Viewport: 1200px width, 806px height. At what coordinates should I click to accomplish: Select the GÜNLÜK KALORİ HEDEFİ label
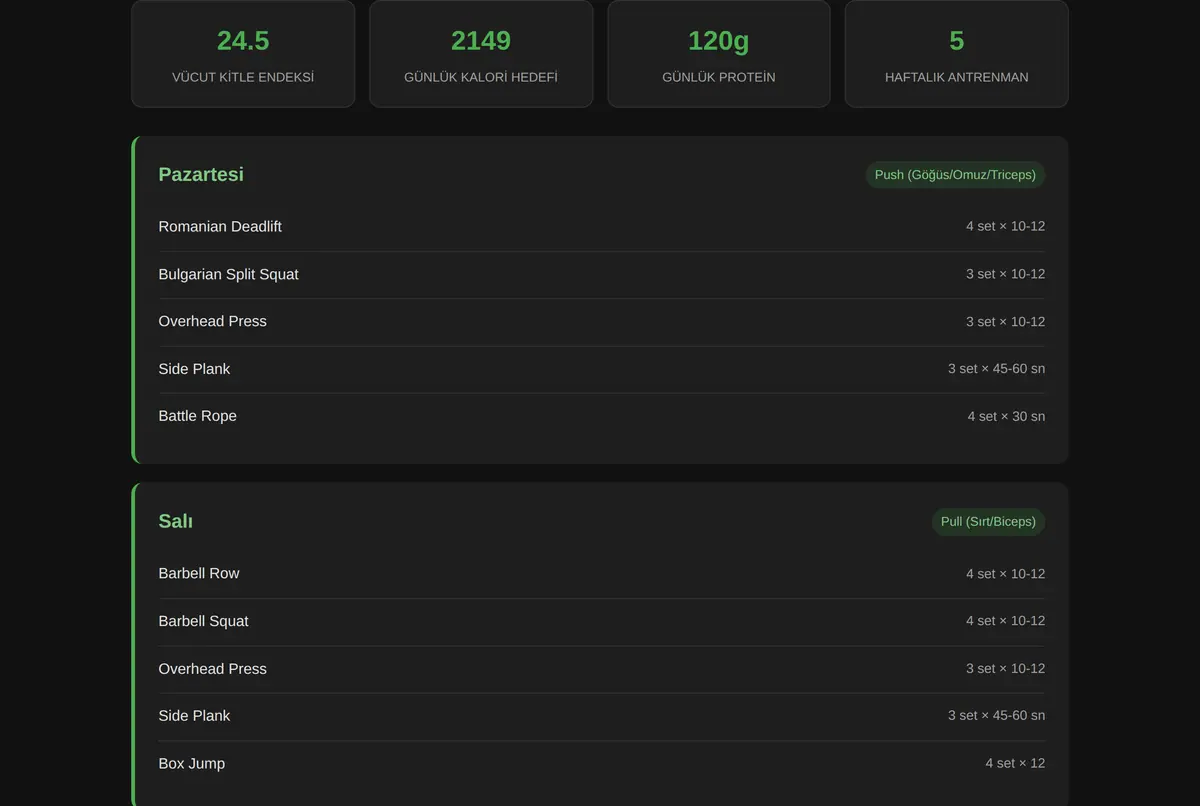tap(481, 77)
